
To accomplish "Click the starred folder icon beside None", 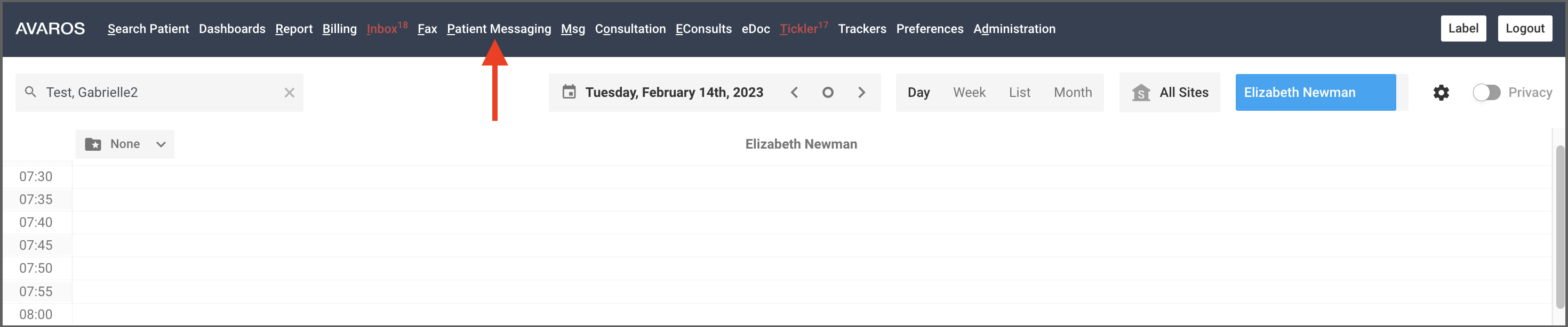I will 93,144.
